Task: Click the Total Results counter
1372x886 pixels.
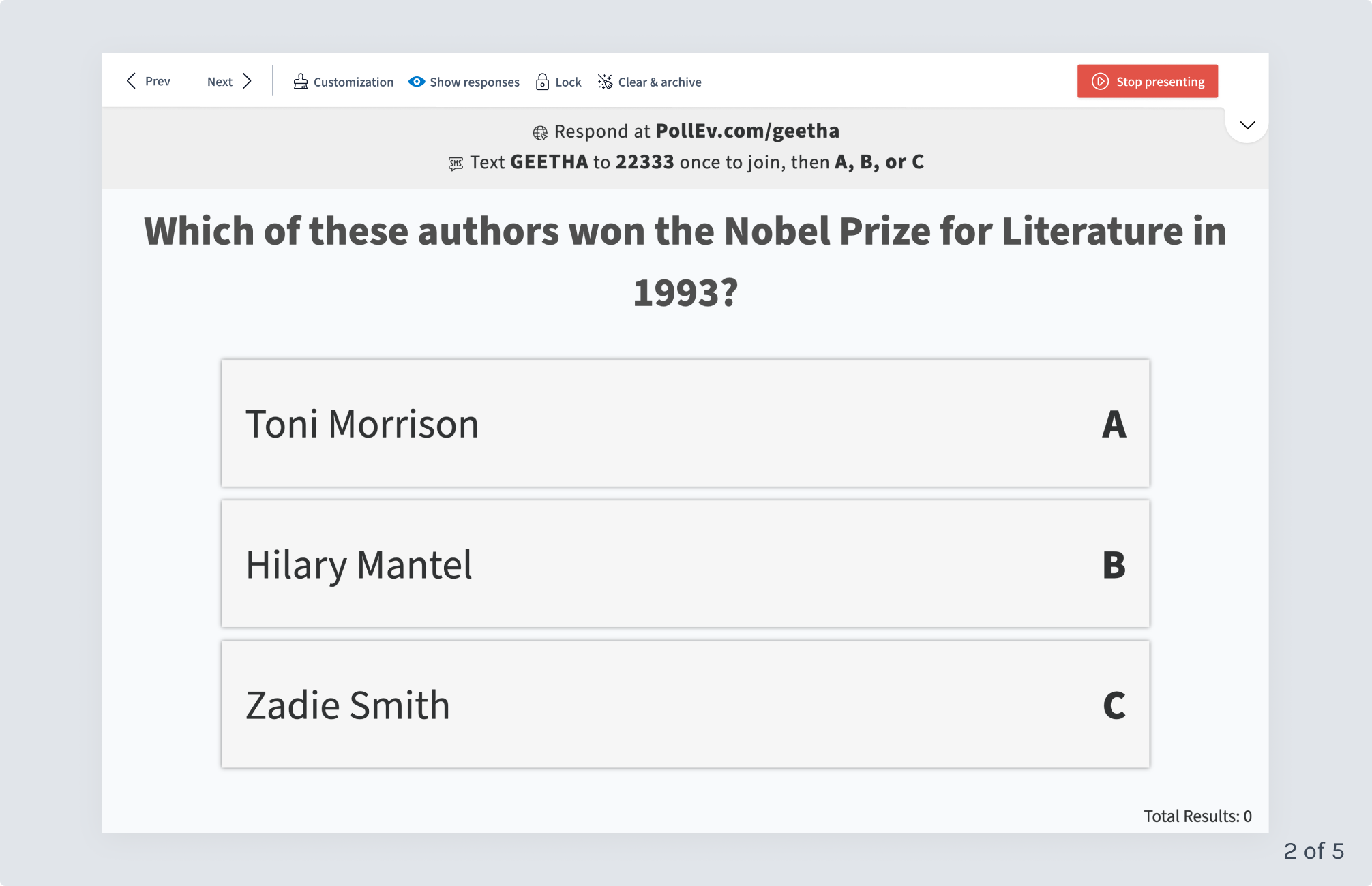Action: click(1197, 816)
